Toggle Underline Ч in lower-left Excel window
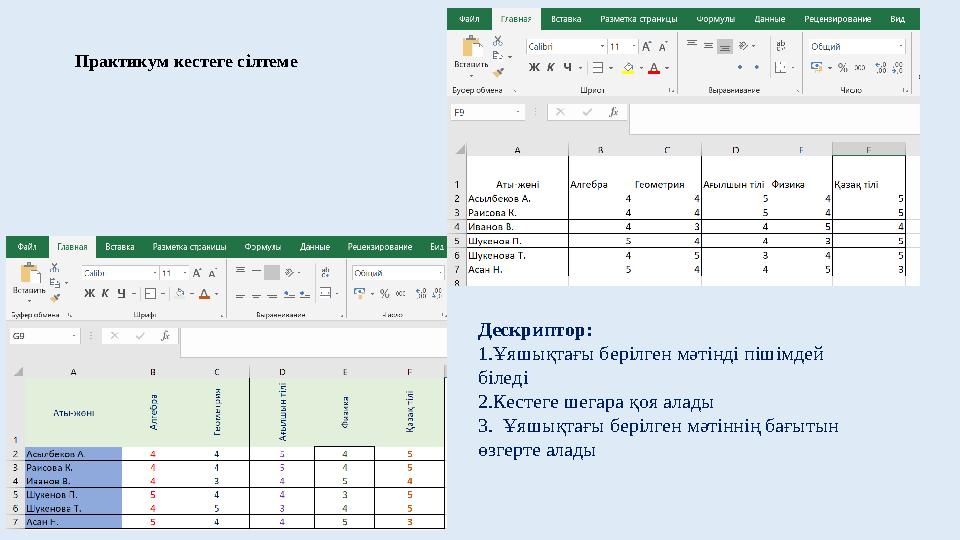This screenshot has height=540, width=960. pyautogui.click(x=121, y=293)
